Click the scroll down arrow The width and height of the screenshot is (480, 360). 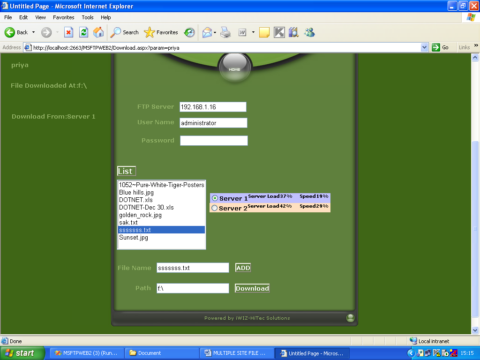point(475,330)
